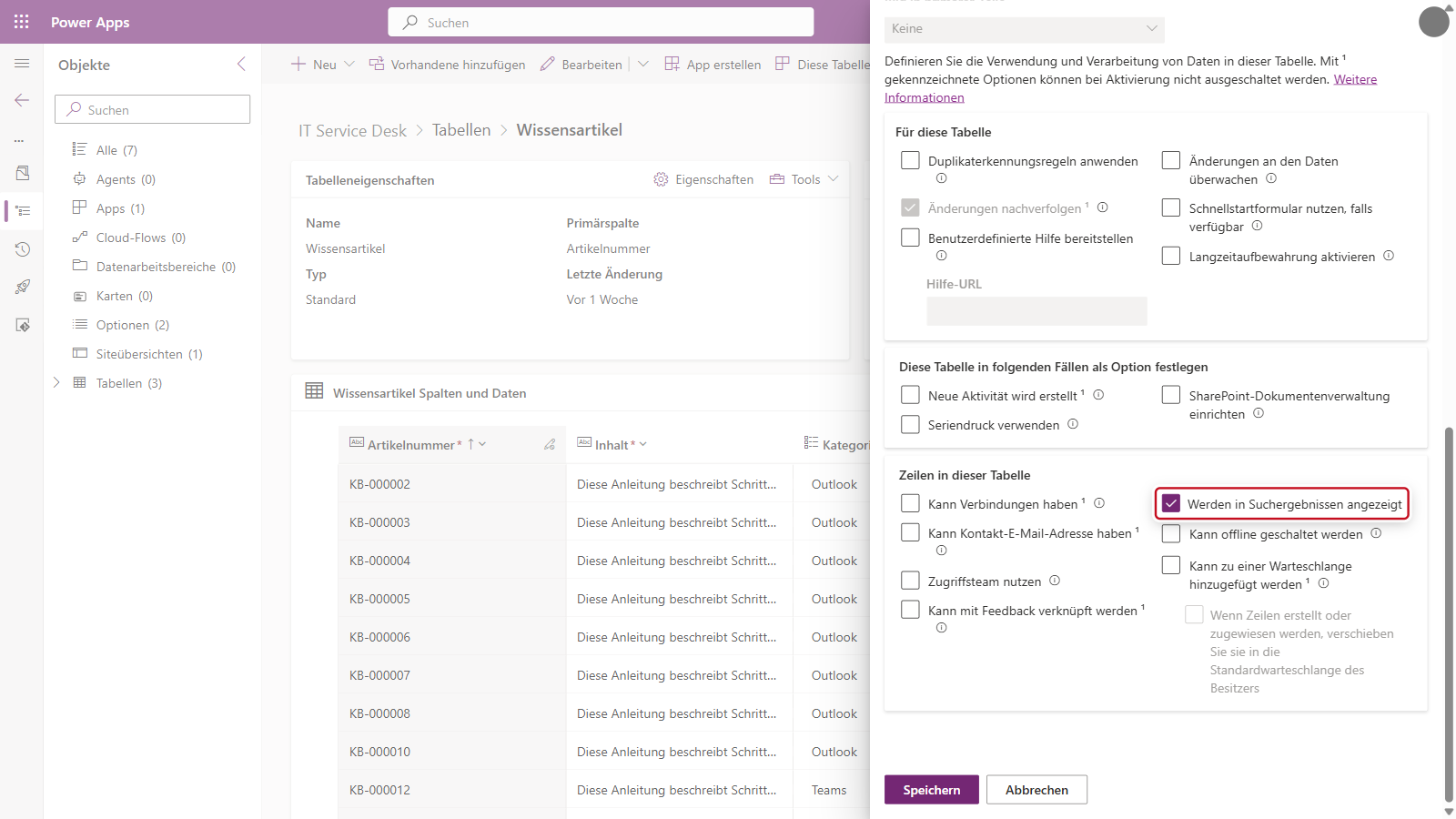Click info icon beside Zugriffsteam nutzen
This screenshot has width=1456, height=819.
(1055, 581)
